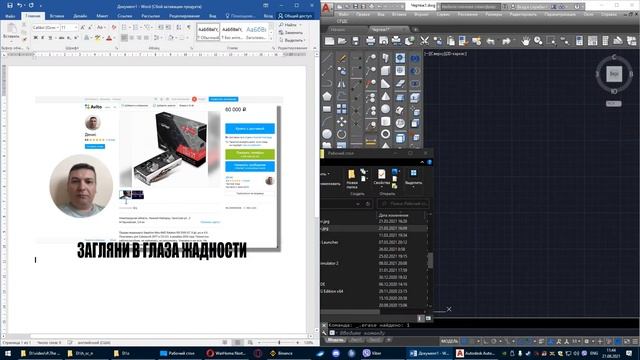Select the Cone solid tool in AutoCAD
640x360 pixels.
(385, 97)
